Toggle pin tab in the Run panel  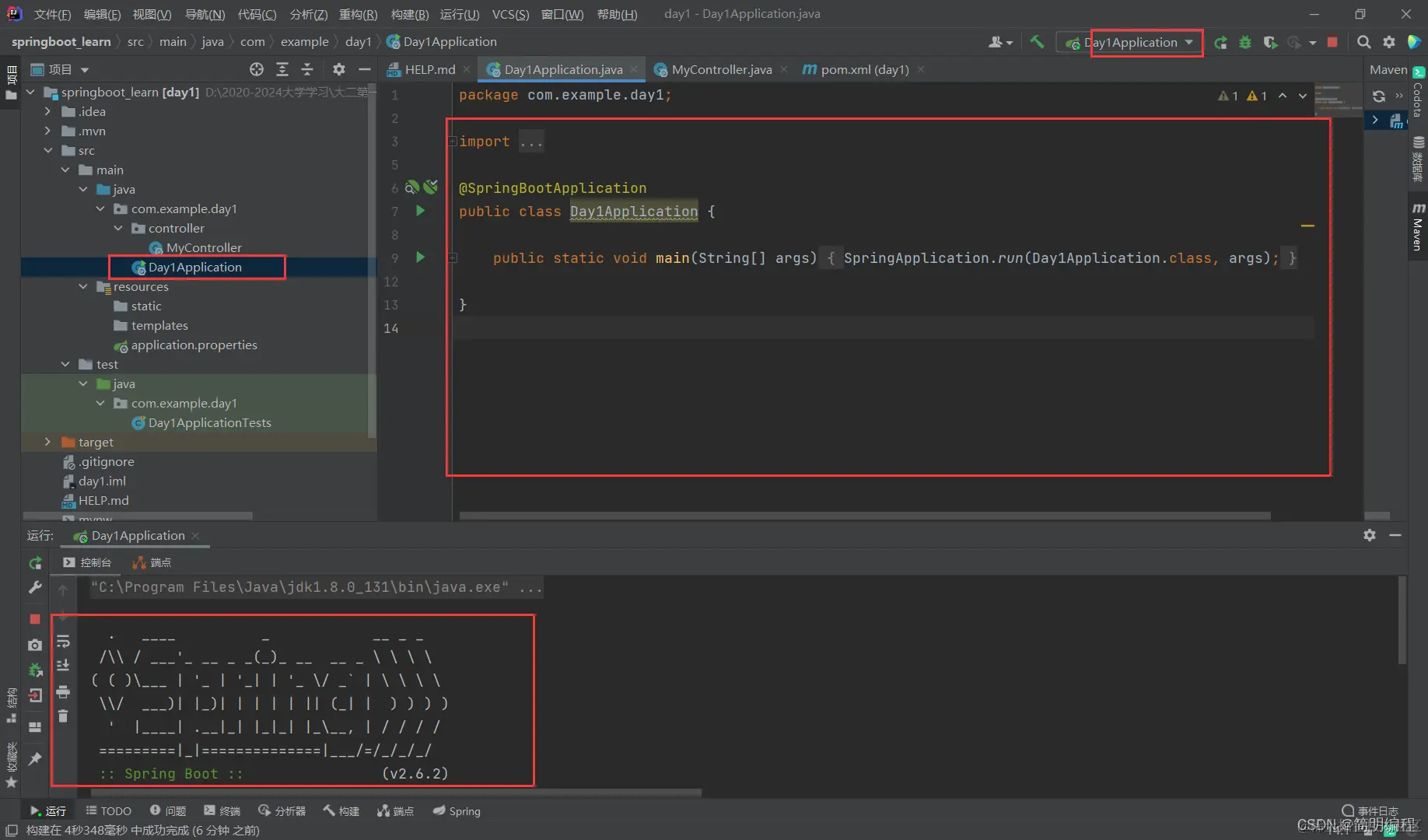[x=35, y=759]
